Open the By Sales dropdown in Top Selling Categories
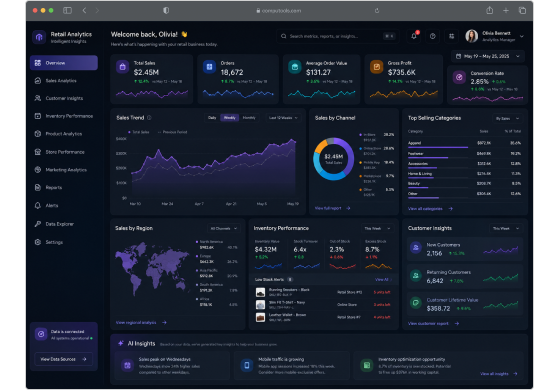 [x=507, y=118]
